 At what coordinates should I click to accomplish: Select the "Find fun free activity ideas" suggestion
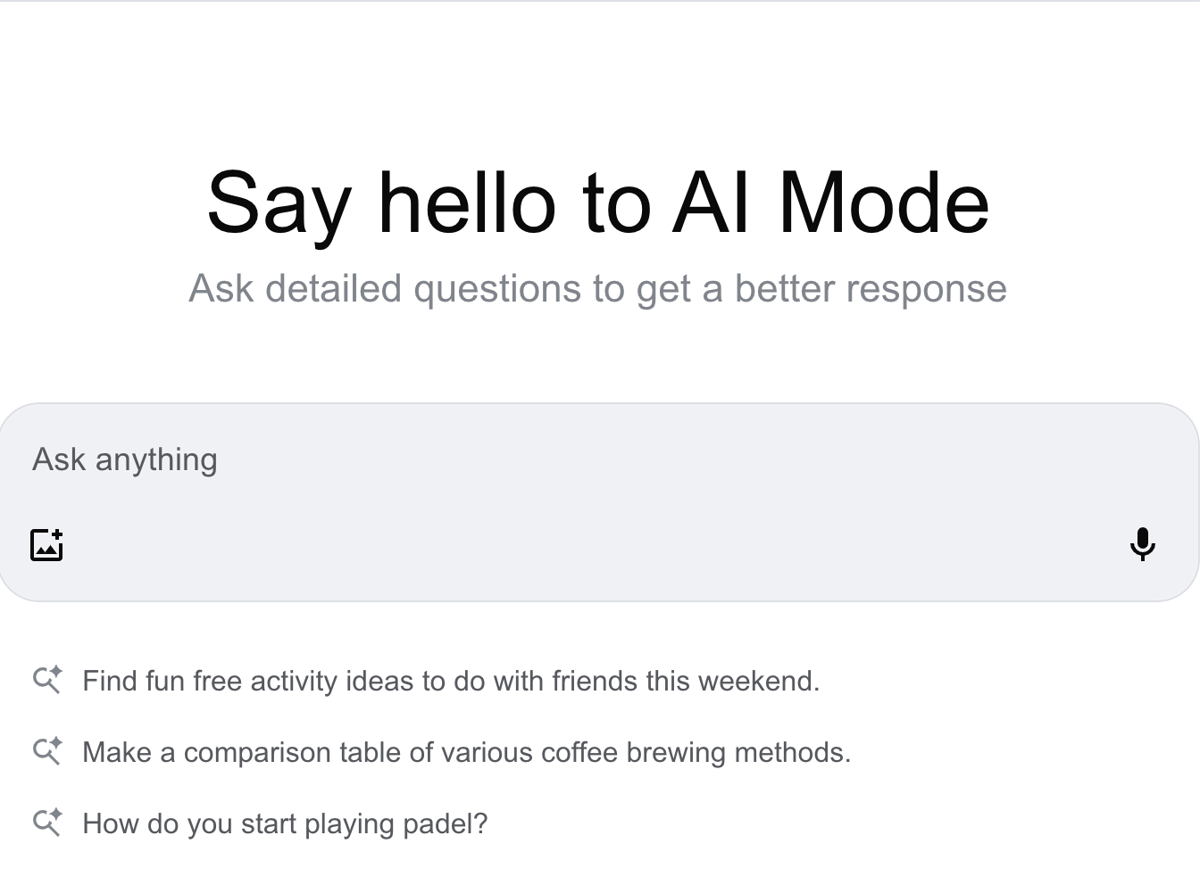pos(450,681)
